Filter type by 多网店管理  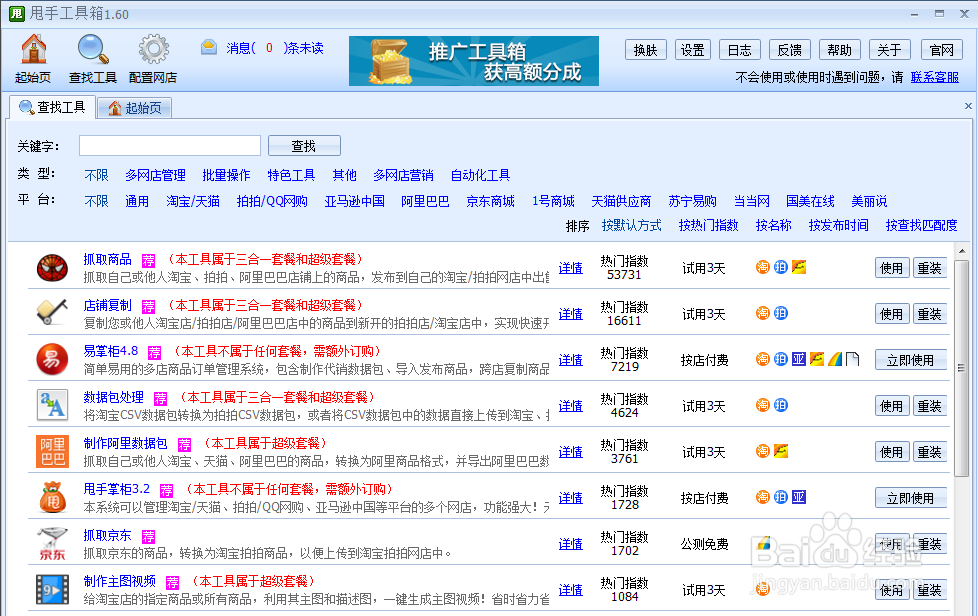(155, 175)
